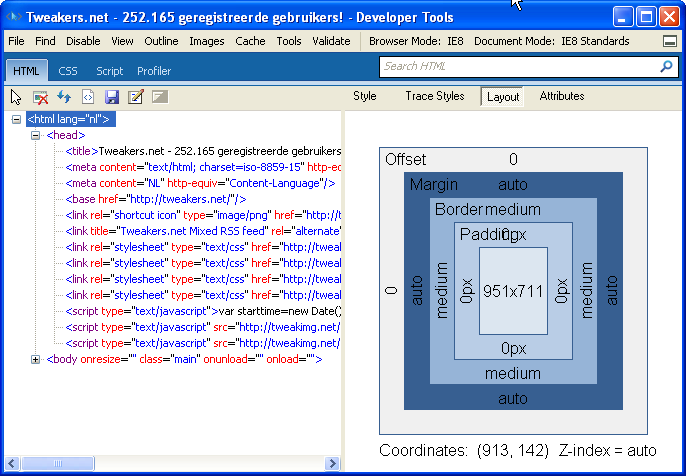
Task: Open the Validate menu
Action: tap(331, 41)
